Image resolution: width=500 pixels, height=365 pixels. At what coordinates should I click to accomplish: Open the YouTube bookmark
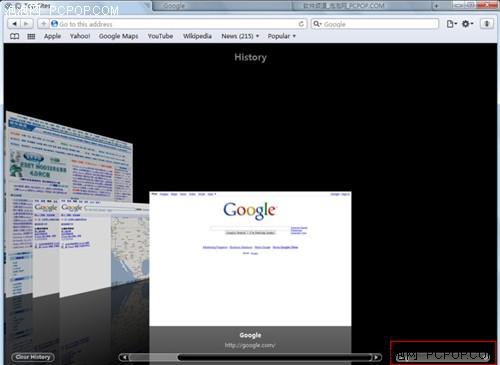[160, 36]
